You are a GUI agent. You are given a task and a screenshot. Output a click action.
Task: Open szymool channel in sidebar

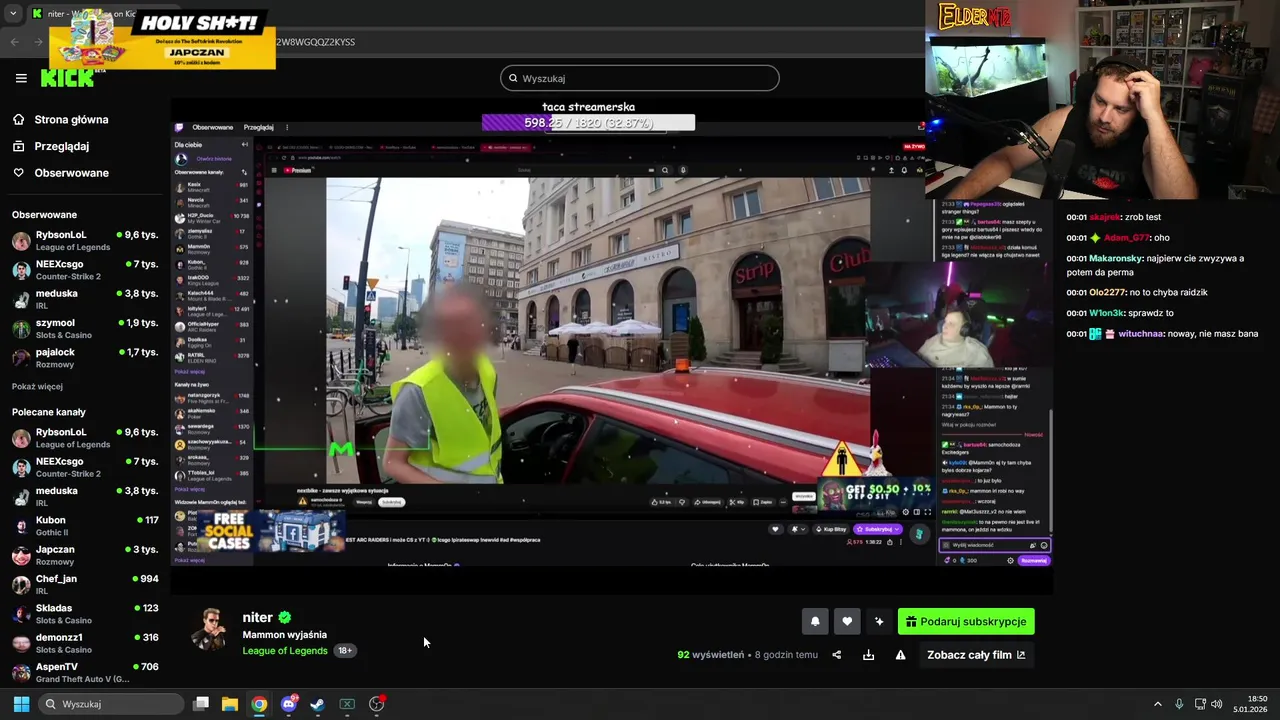pyautogui.click(x=85, y=329)
